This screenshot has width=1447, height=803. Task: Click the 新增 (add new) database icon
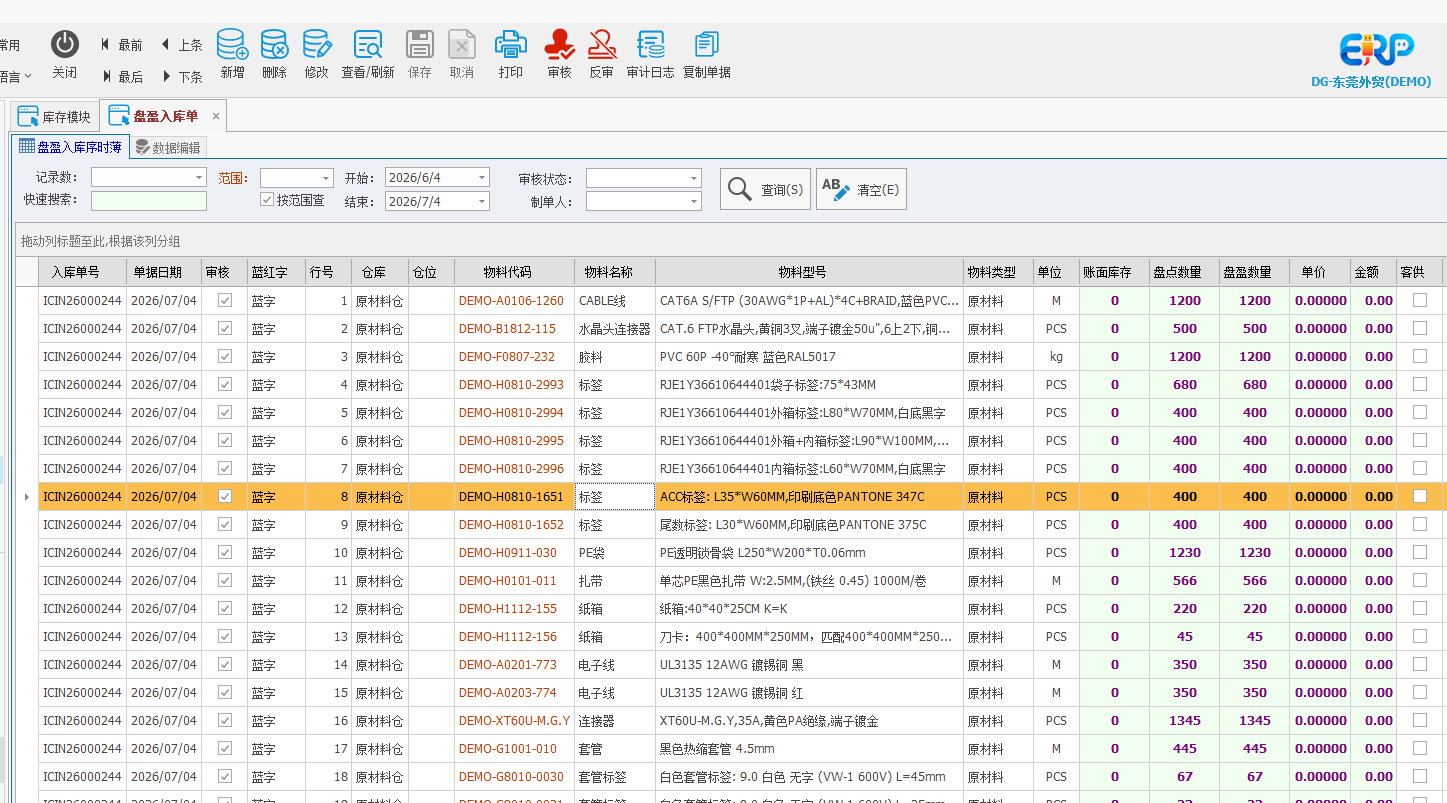click(232, 44)
